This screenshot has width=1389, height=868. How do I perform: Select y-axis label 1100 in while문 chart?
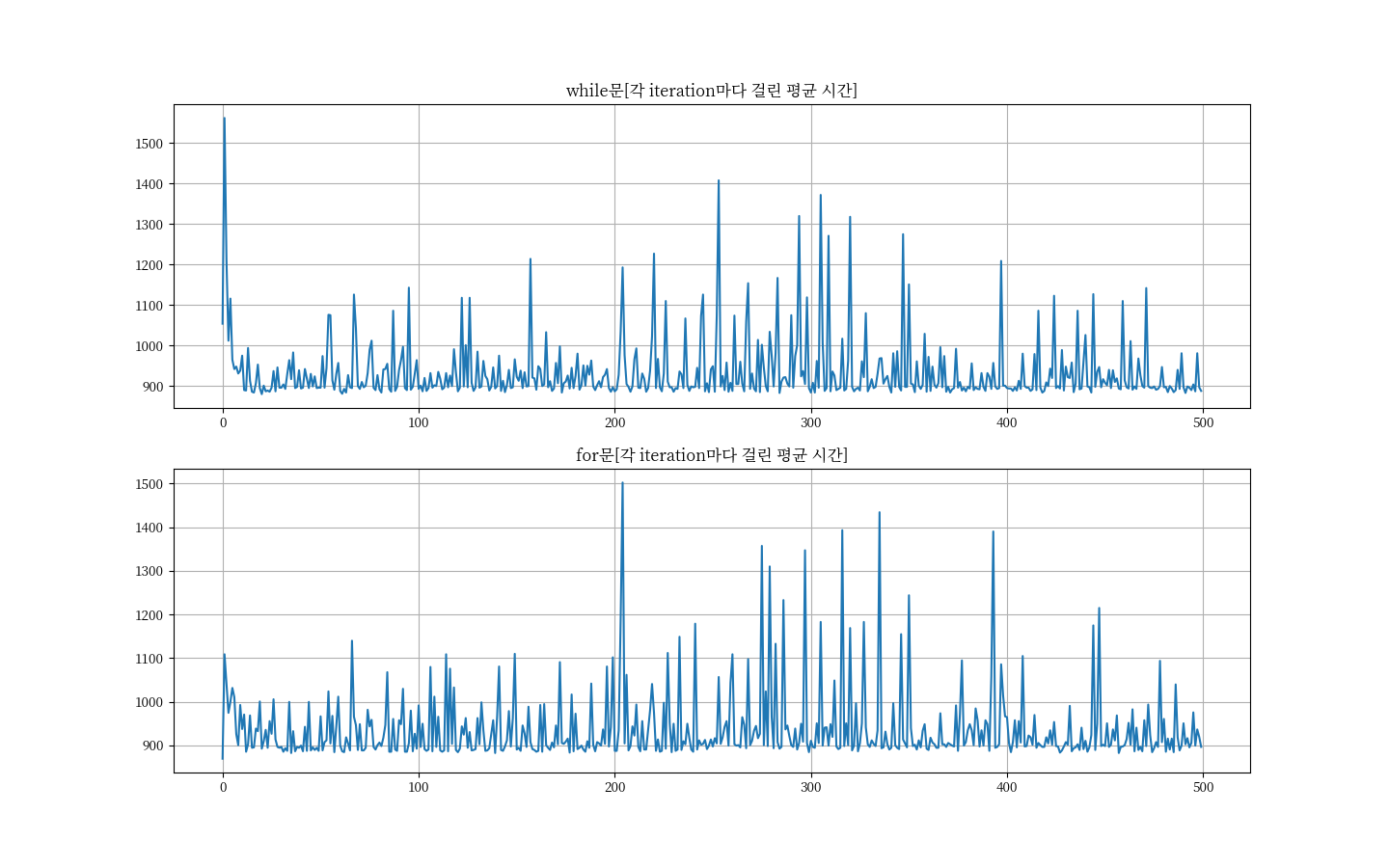(150, 306)
